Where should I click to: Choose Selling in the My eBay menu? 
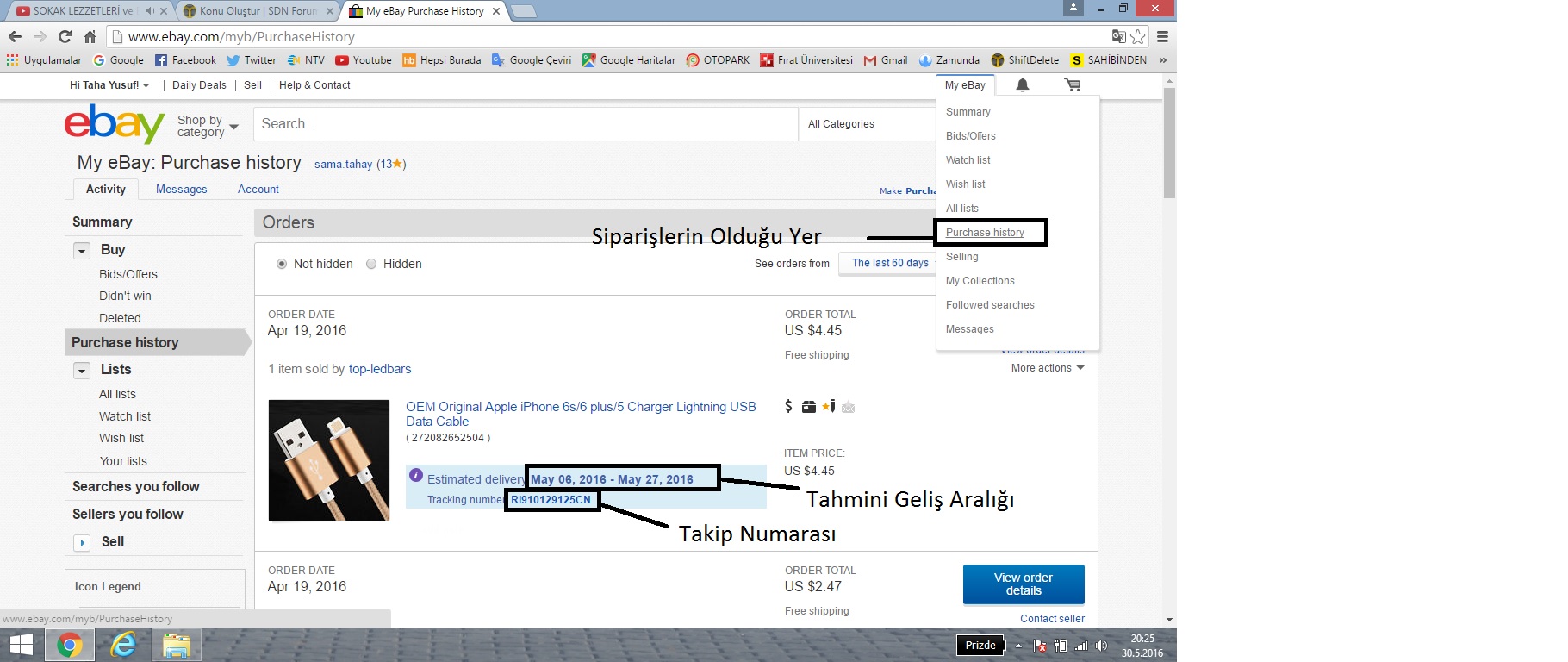tap(962, 257)
